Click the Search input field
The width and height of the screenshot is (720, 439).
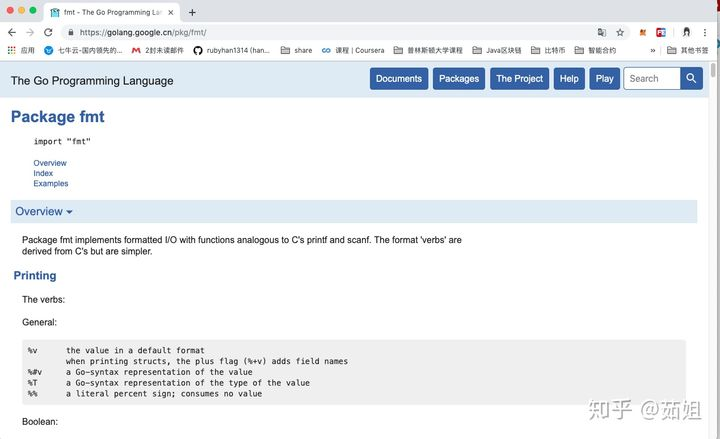pos(652,79)
